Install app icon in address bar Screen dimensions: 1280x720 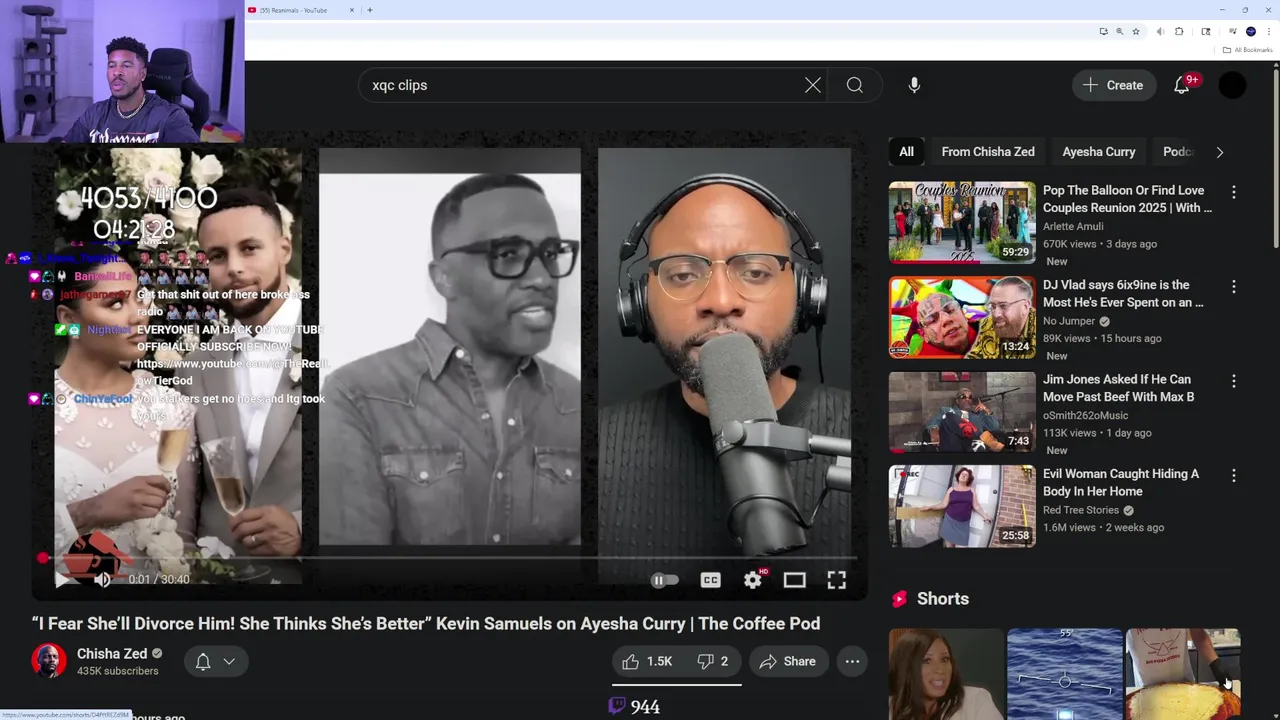click(x=1104, y=32)
